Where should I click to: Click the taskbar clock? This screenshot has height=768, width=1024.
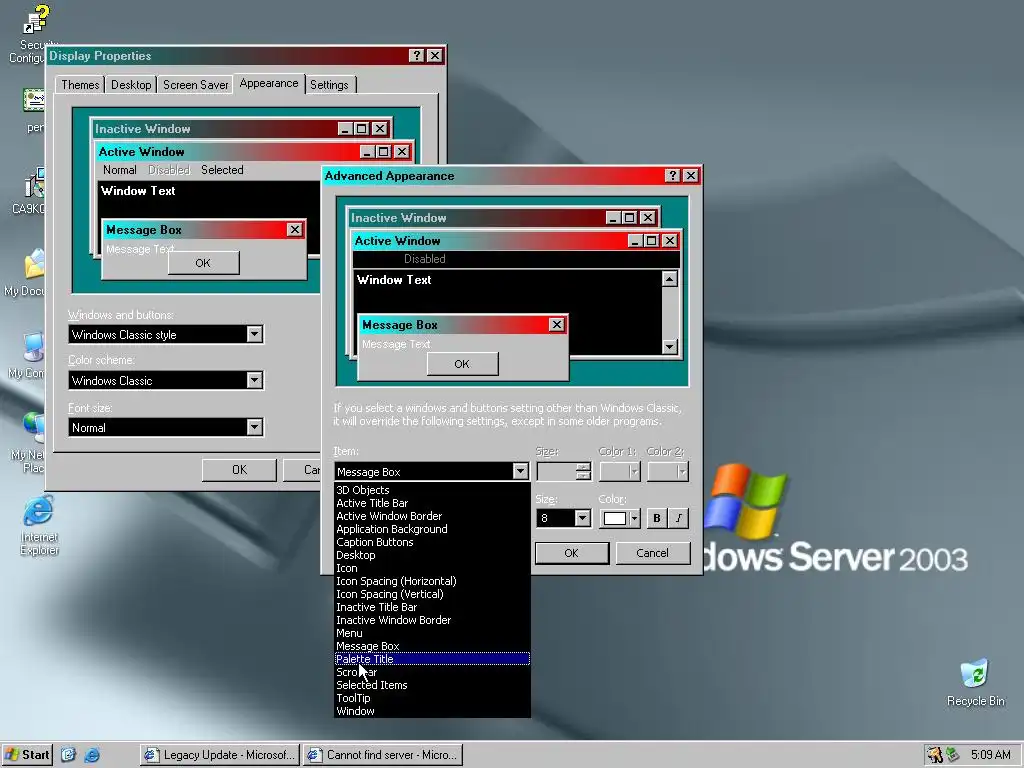(991, 755)
